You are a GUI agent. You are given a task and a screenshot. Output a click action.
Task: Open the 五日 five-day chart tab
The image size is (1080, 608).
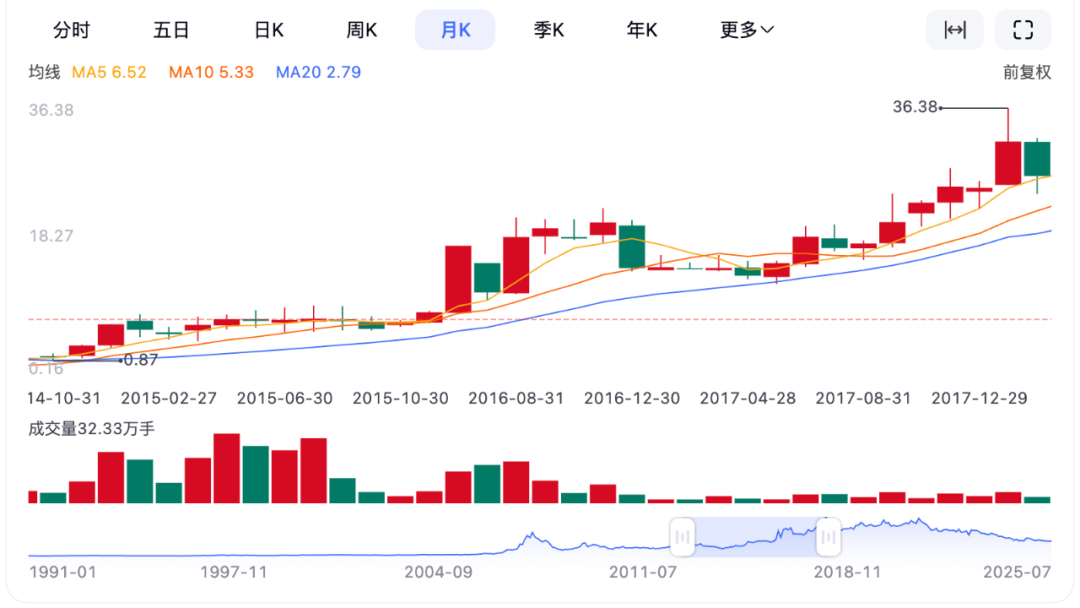171,30
